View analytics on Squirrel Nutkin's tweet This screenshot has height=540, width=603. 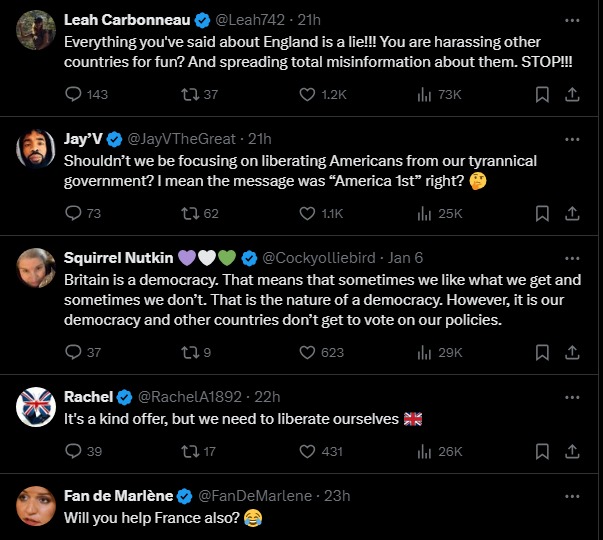tap(424, 352)
